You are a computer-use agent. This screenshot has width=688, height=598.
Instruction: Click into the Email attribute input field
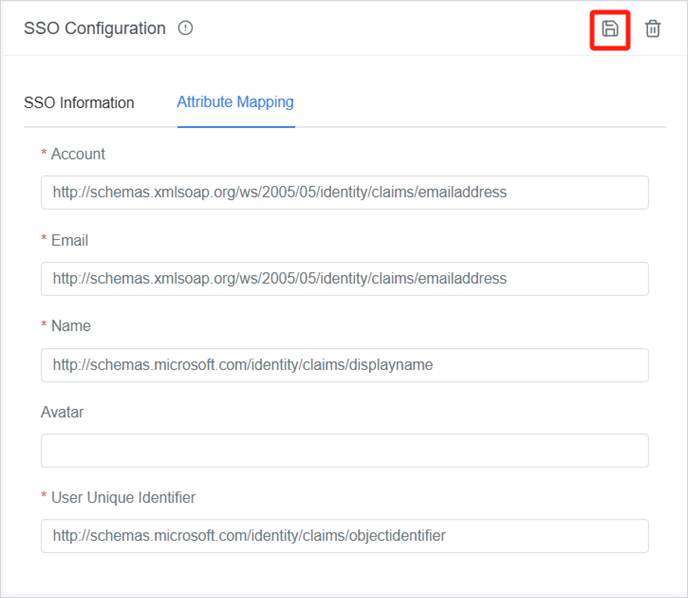344,278
